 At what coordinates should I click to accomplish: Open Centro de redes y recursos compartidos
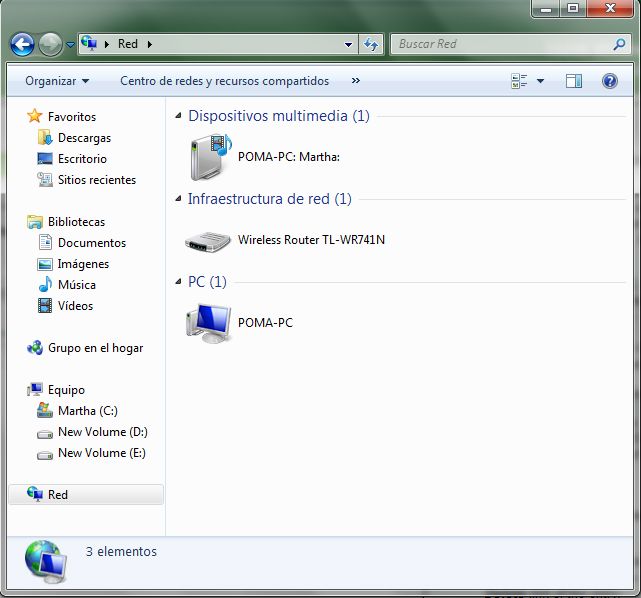224,81
